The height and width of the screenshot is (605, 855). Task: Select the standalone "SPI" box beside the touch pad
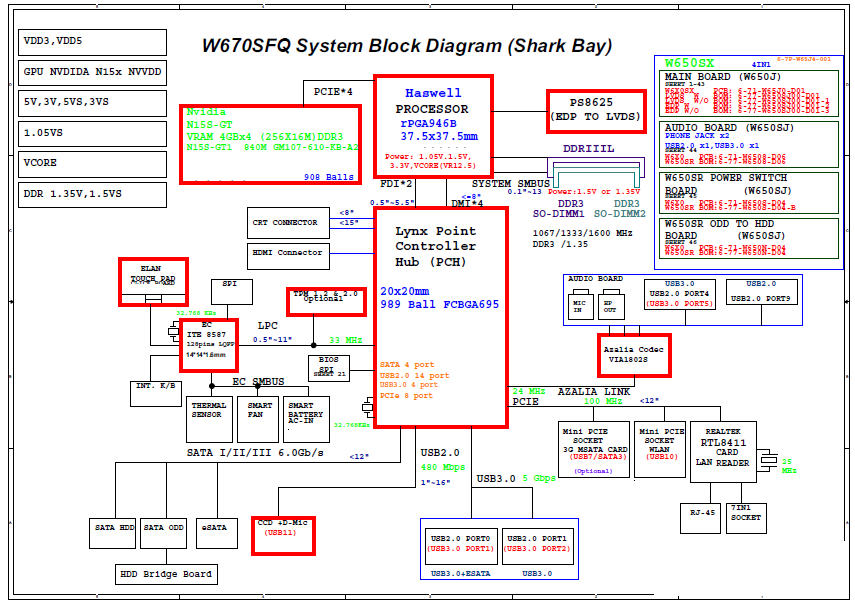click(232, 292)
